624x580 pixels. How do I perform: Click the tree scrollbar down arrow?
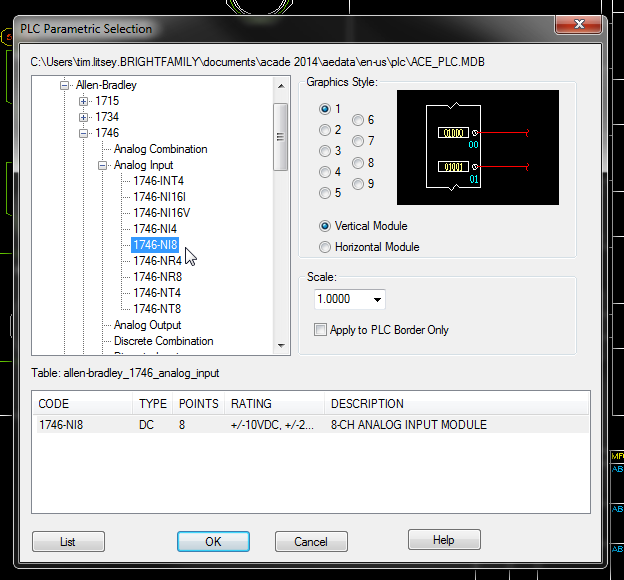(x=281, y=346)
